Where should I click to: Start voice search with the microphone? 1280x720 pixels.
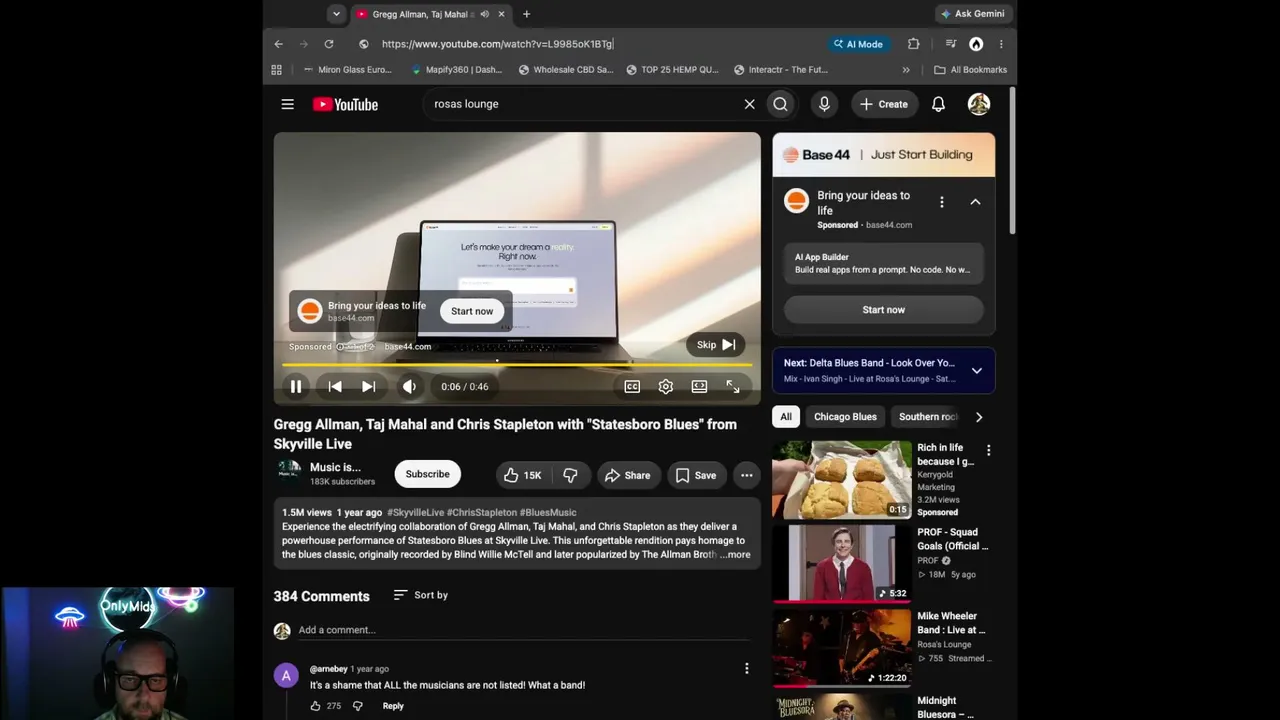point(824,104)
